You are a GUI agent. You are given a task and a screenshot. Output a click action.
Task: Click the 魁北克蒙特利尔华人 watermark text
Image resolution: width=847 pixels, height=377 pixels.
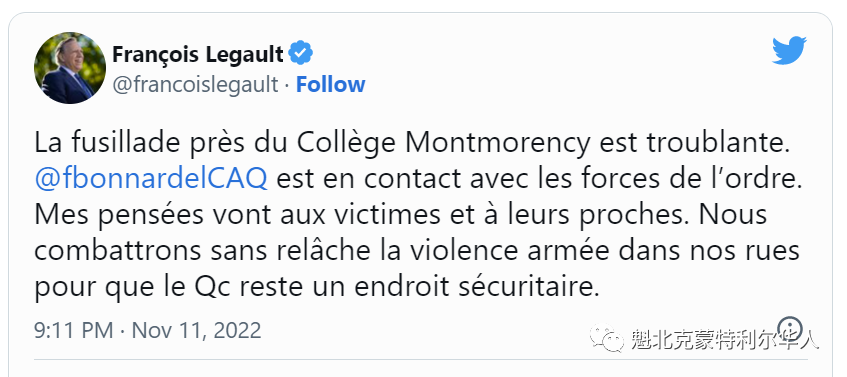pos(724,339)
